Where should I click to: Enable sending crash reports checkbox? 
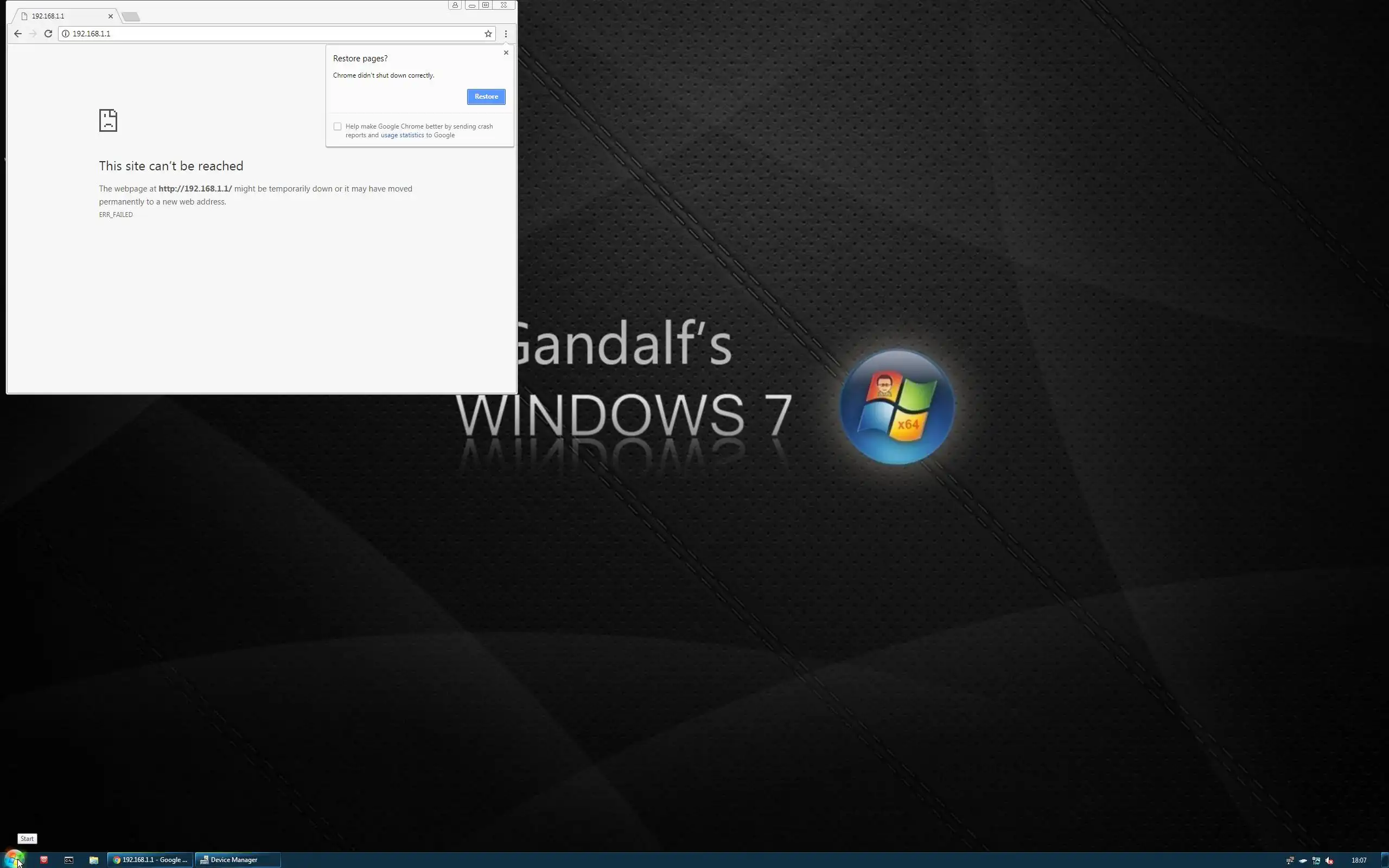pyautogui.click(x=337, y=126)
